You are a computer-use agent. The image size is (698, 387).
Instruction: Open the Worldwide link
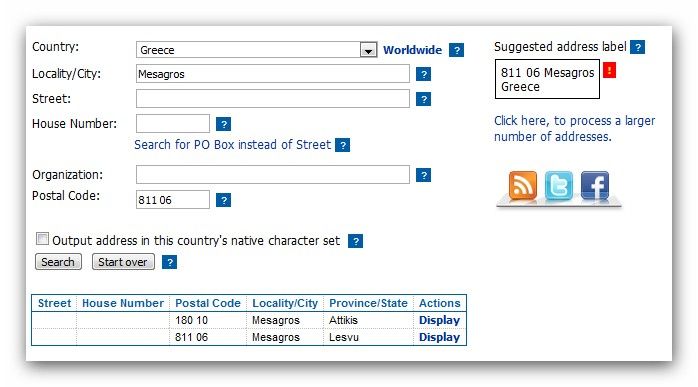point(413,50)
